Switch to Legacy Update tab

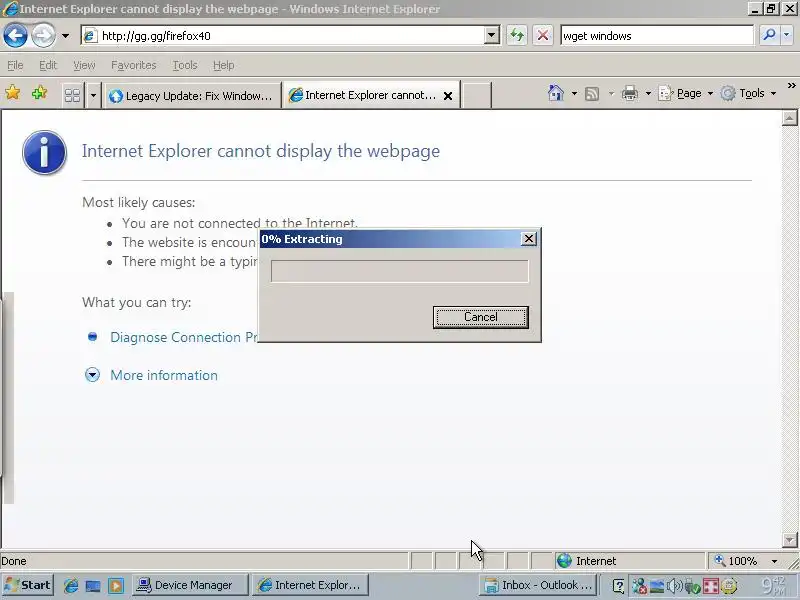click(x=192, y=95)
